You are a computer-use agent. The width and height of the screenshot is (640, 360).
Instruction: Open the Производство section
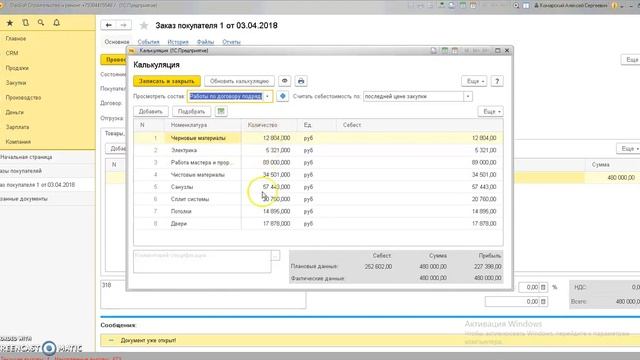(23, 98)
